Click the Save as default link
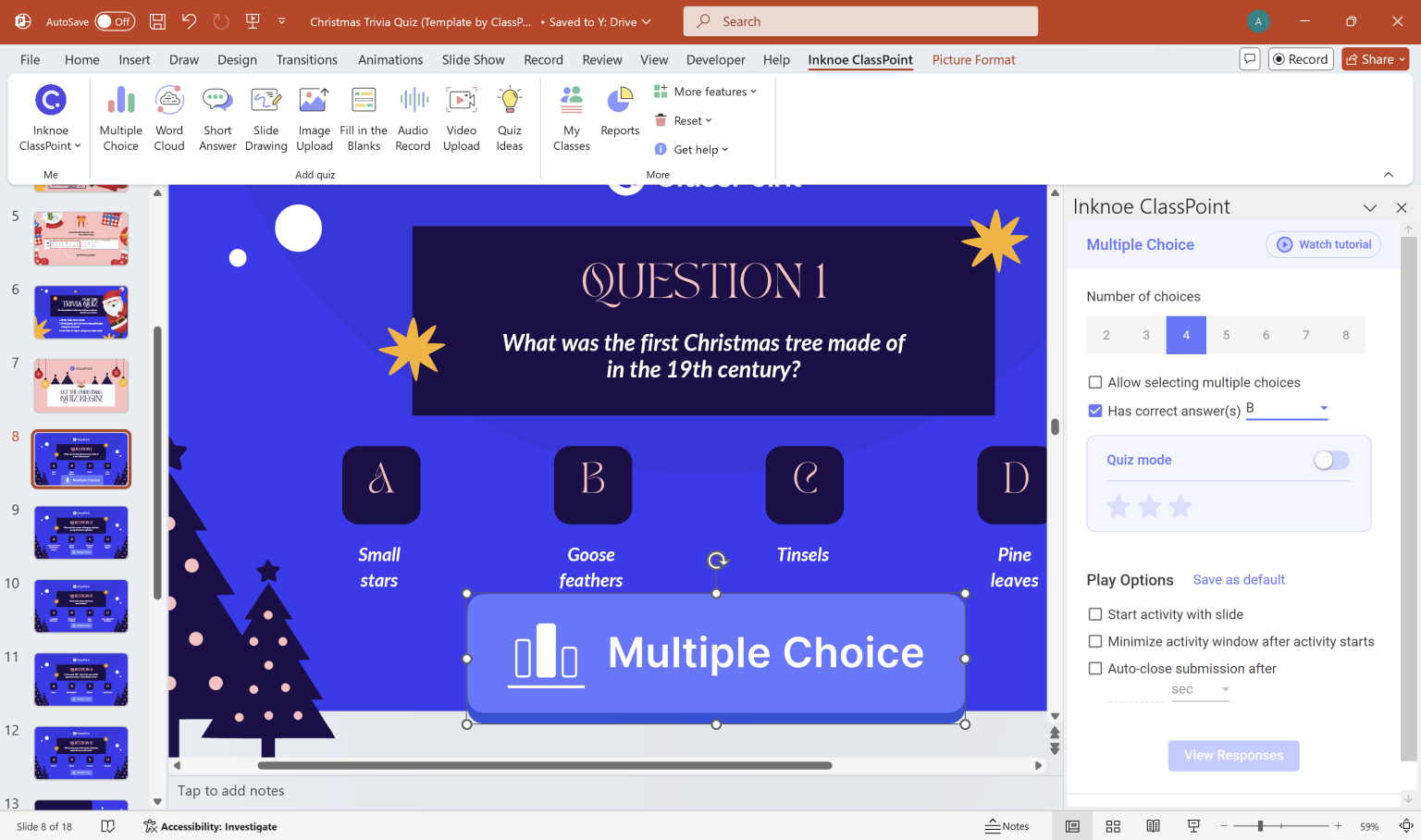The height and width of the screenshot is (840, 1421). click(x=1239, y=580)
